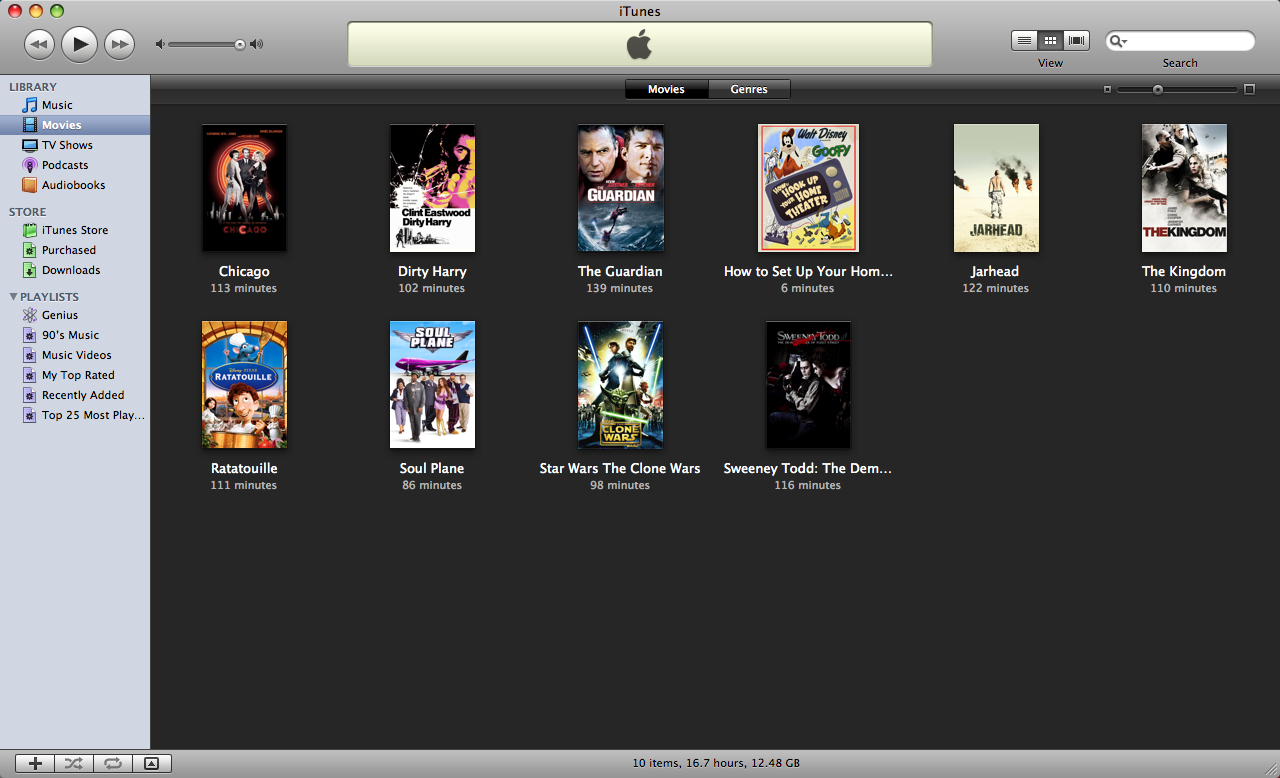Show the artwork viewer panel

152,763
